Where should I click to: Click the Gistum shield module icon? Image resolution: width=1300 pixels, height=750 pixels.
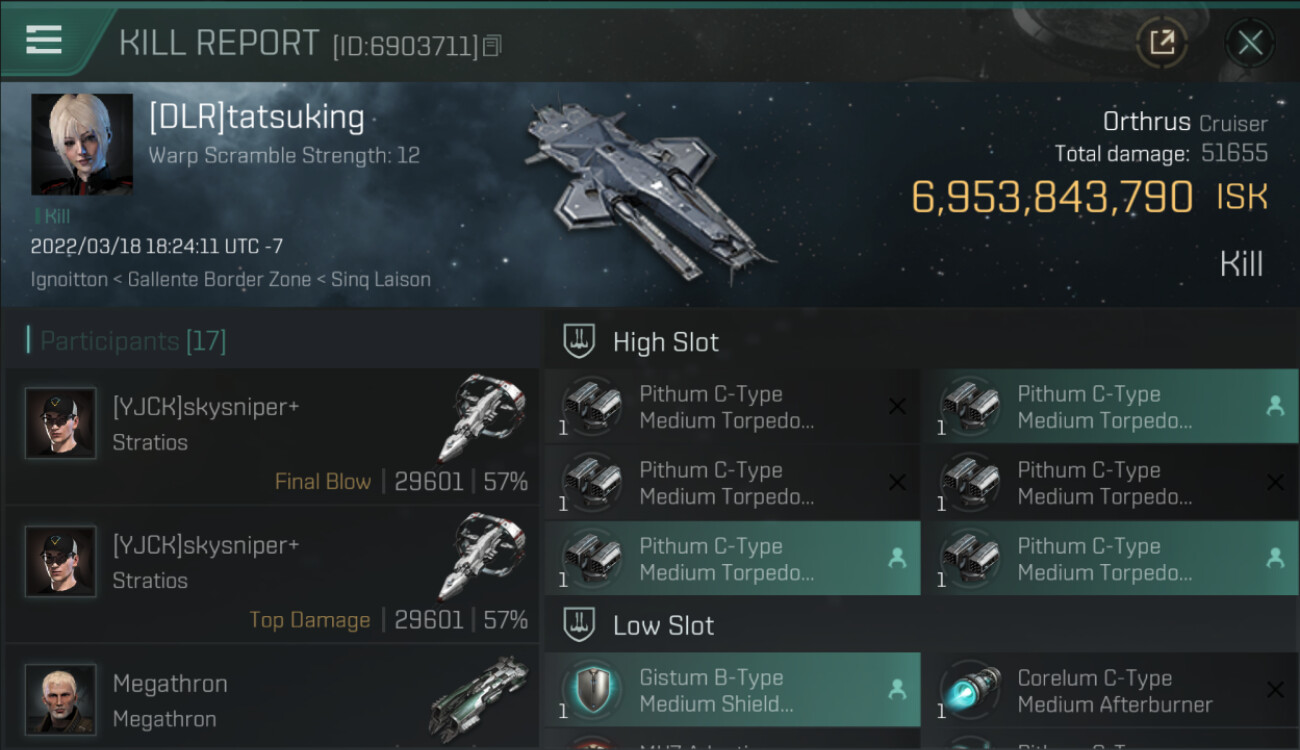[x=592, y=690]
